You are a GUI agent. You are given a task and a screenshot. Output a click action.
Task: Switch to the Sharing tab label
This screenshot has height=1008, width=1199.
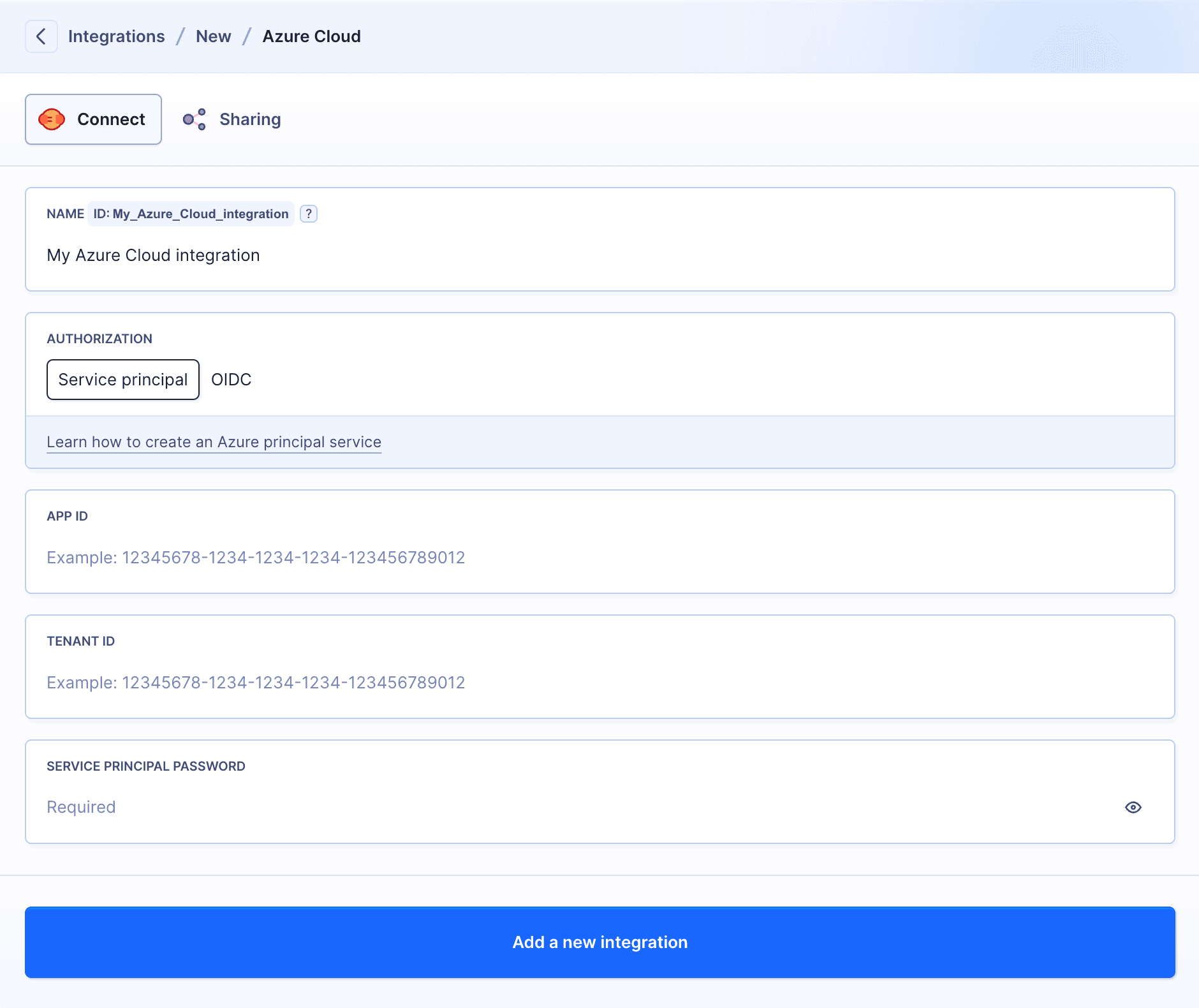tap(250, 119)
